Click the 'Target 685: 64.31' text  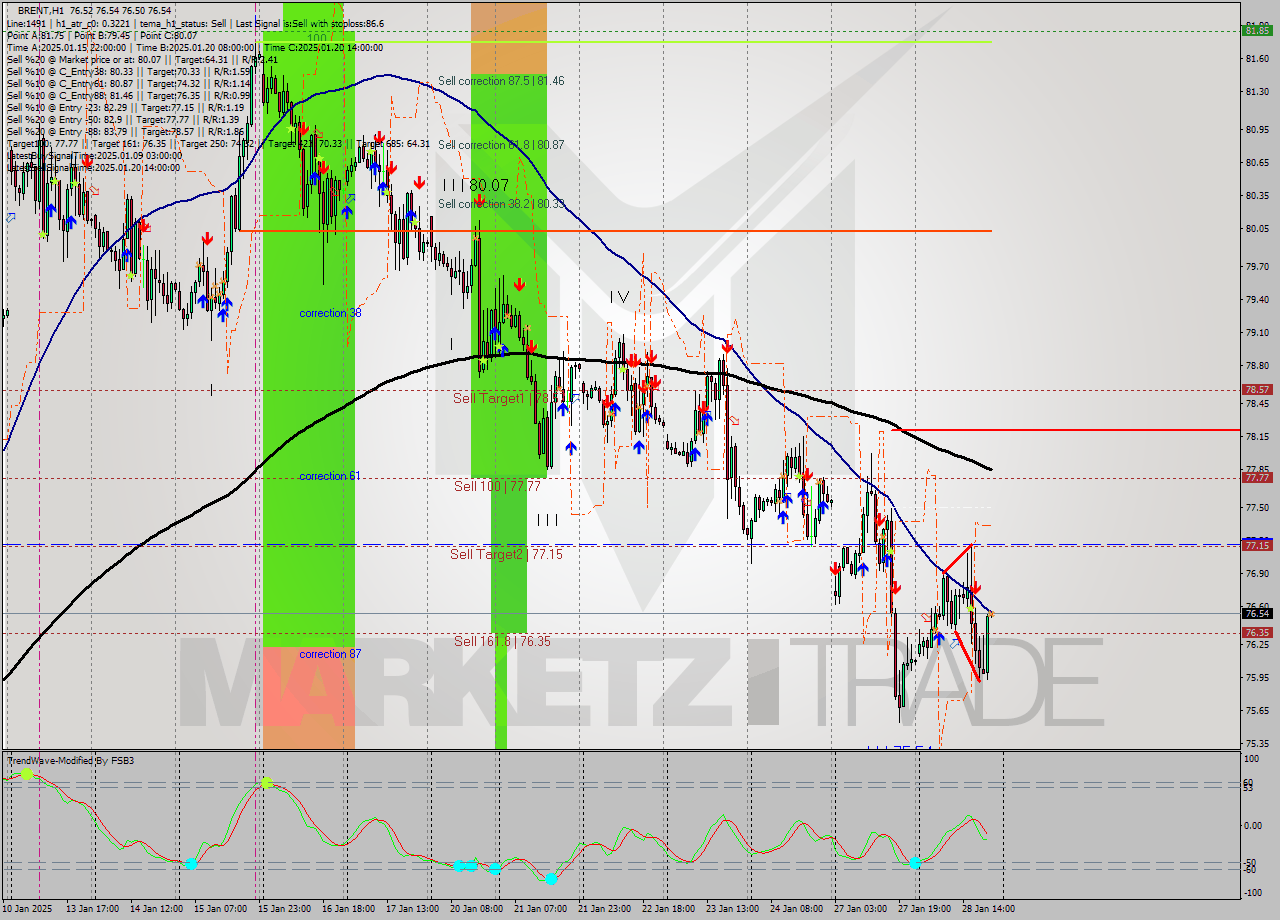tap(394, 143)
